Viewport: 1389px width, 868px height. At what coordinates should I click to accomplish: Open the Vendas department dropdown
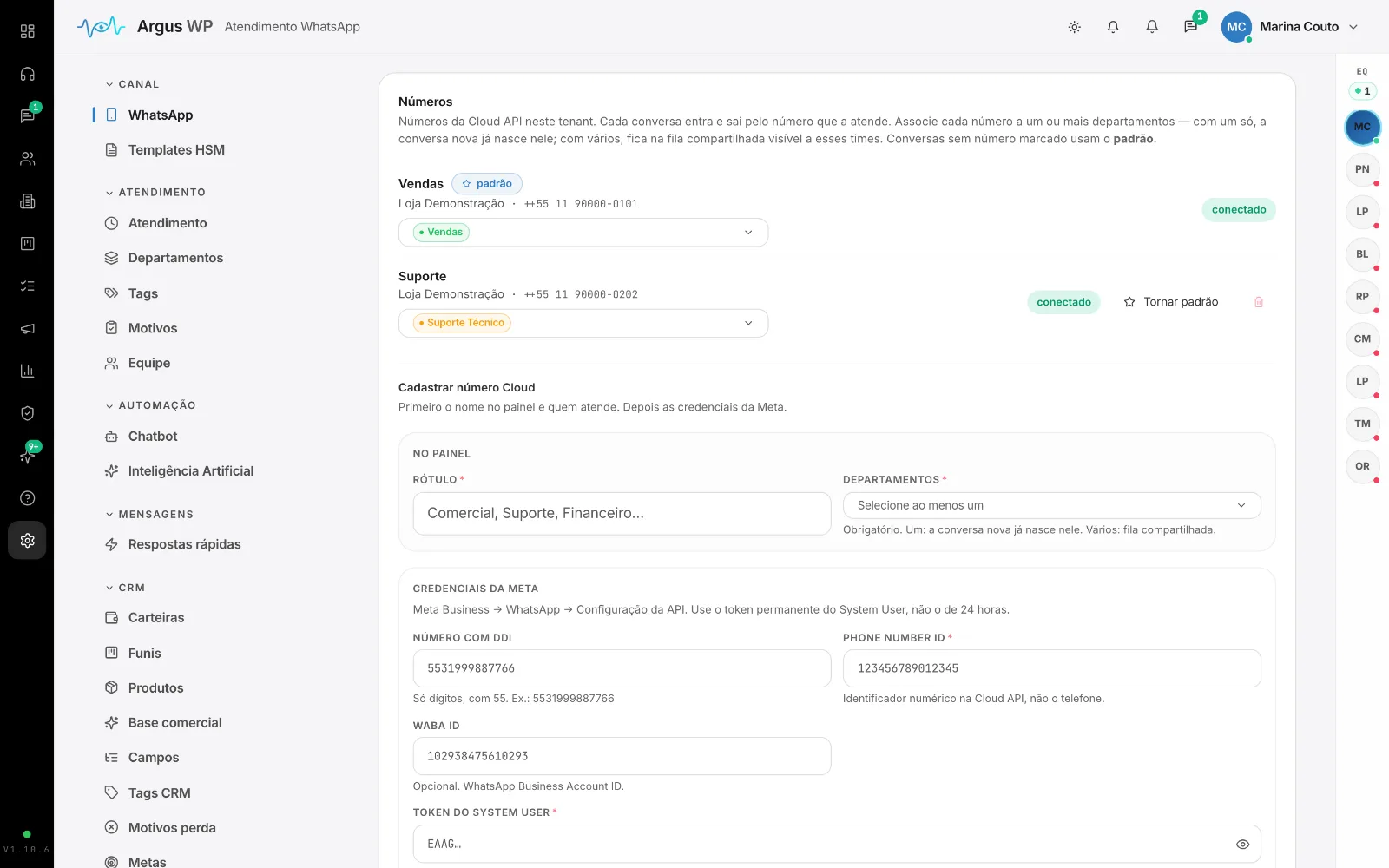[583, 233]
